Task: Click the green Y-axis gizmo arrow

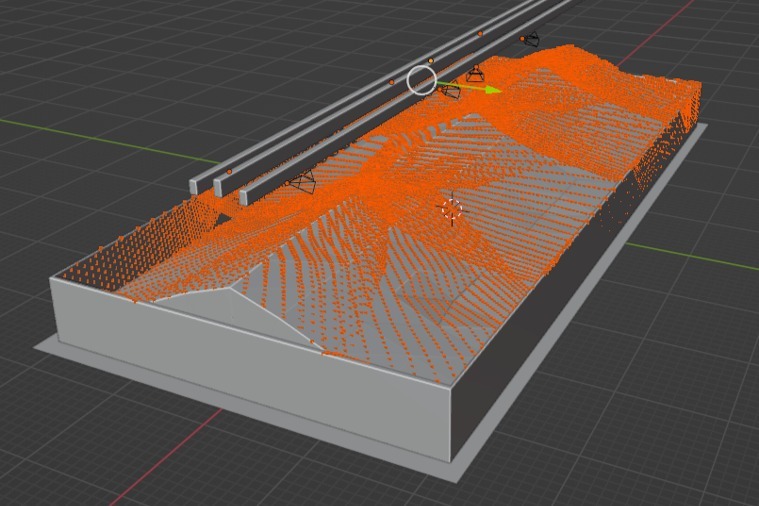Action: pyautogui.click(x=489, y=90)
